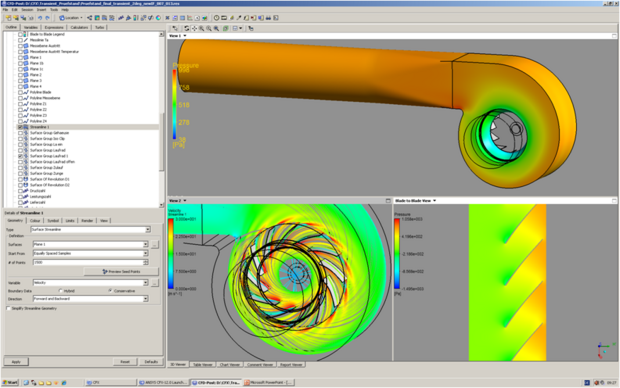This screenshot has height=388, width=620.
Task: Click the Apply button
Action: pyautogui.click(x=16, y=362)
